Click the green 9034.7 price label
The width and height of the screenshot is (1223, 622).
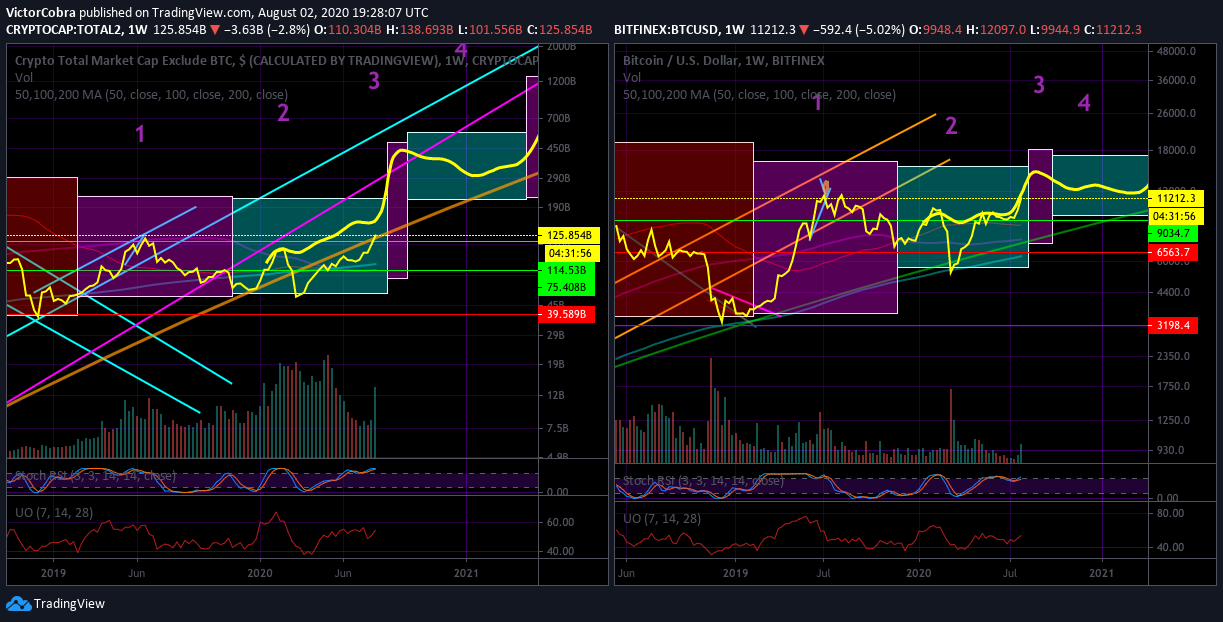(x=1175, y=232)
